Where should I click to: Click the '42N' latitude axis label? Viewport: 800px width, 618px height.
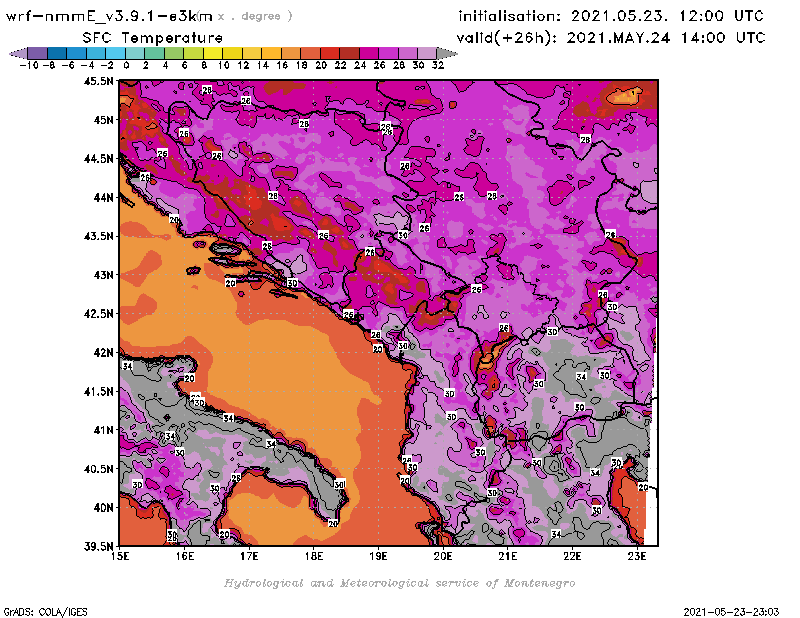(103, 353)
